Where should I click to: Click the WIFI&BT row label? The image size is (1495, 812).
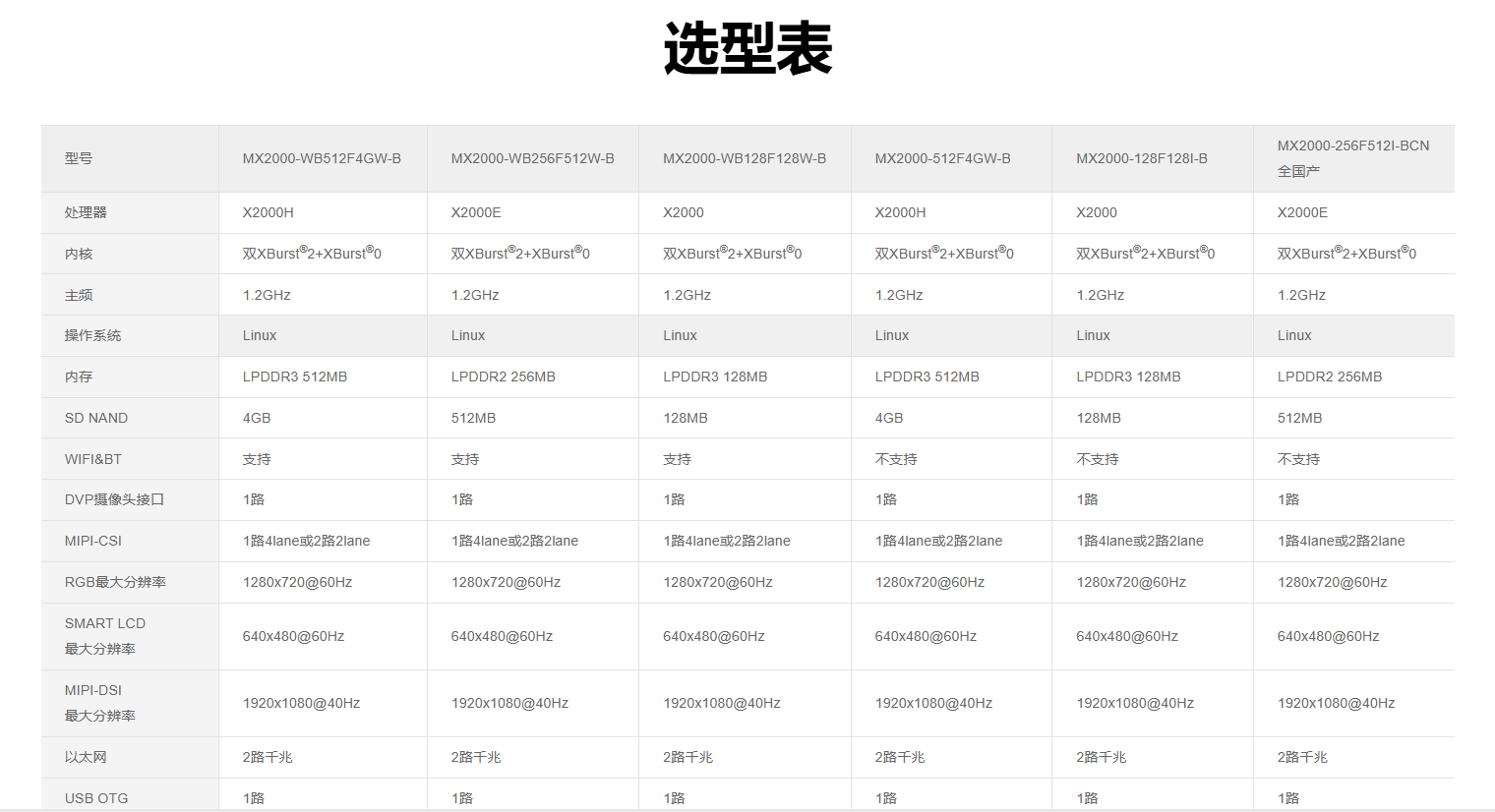[93, 459]
